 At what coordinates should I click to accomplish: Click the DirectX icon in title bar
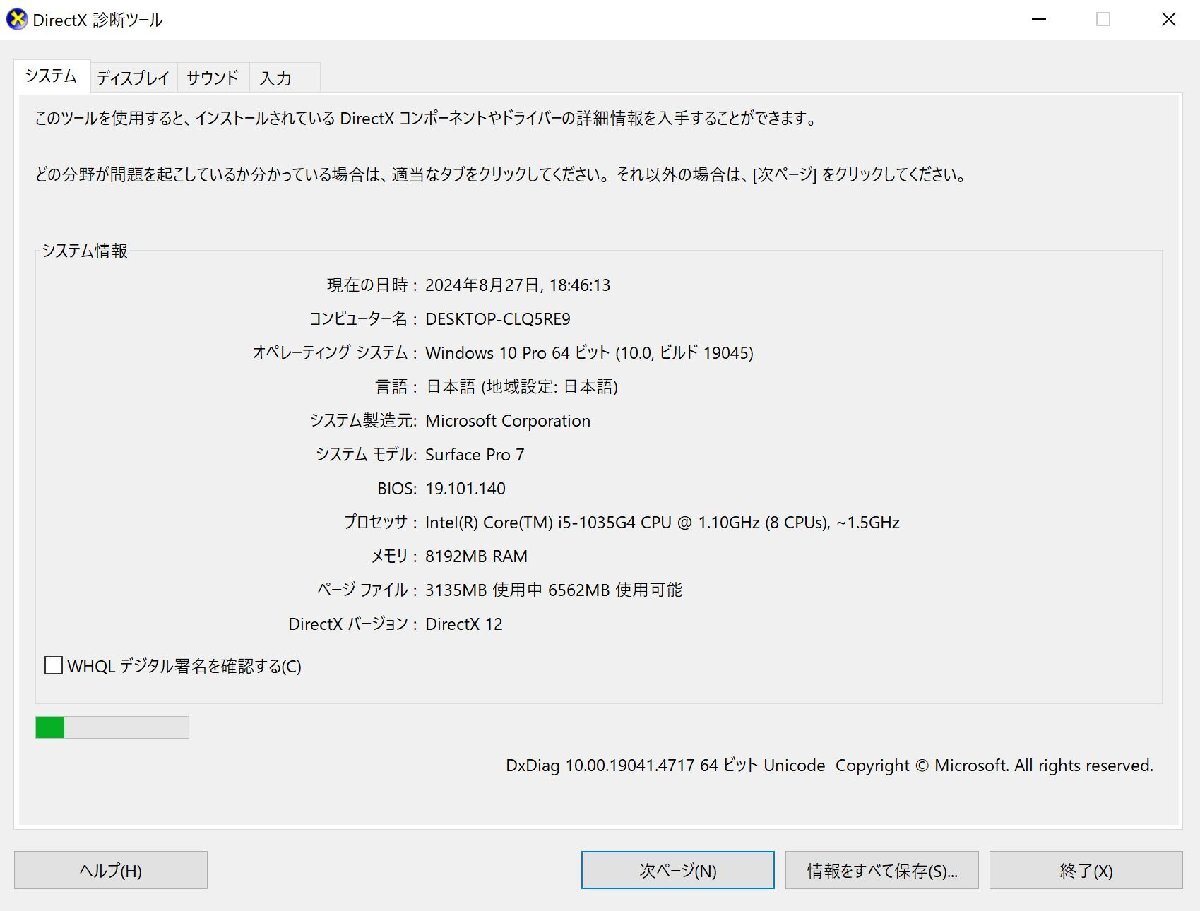[x=17, y=19]
